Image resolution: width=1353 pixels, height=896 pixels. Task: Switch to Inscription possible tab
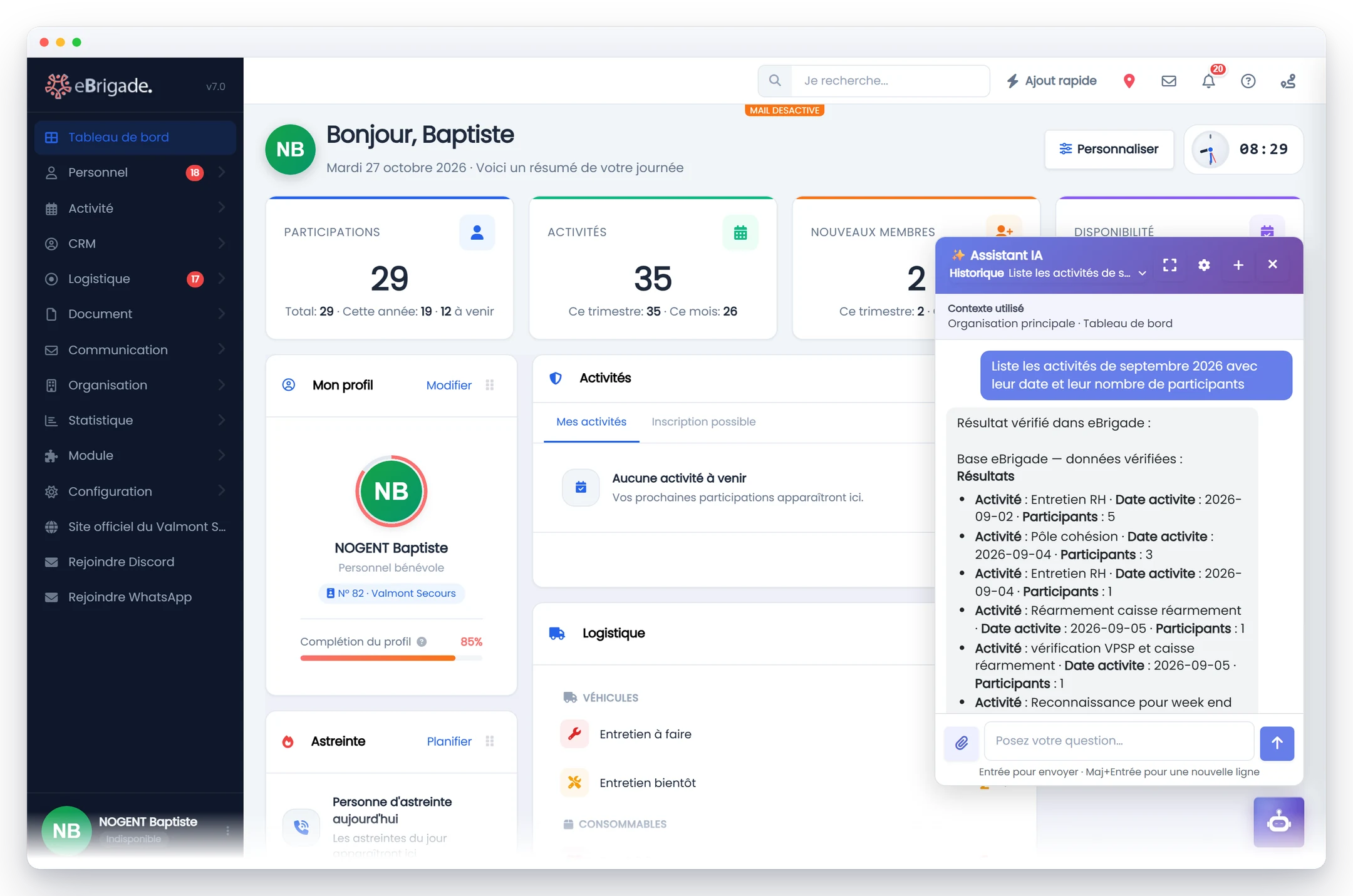click(x=703, y=422)
